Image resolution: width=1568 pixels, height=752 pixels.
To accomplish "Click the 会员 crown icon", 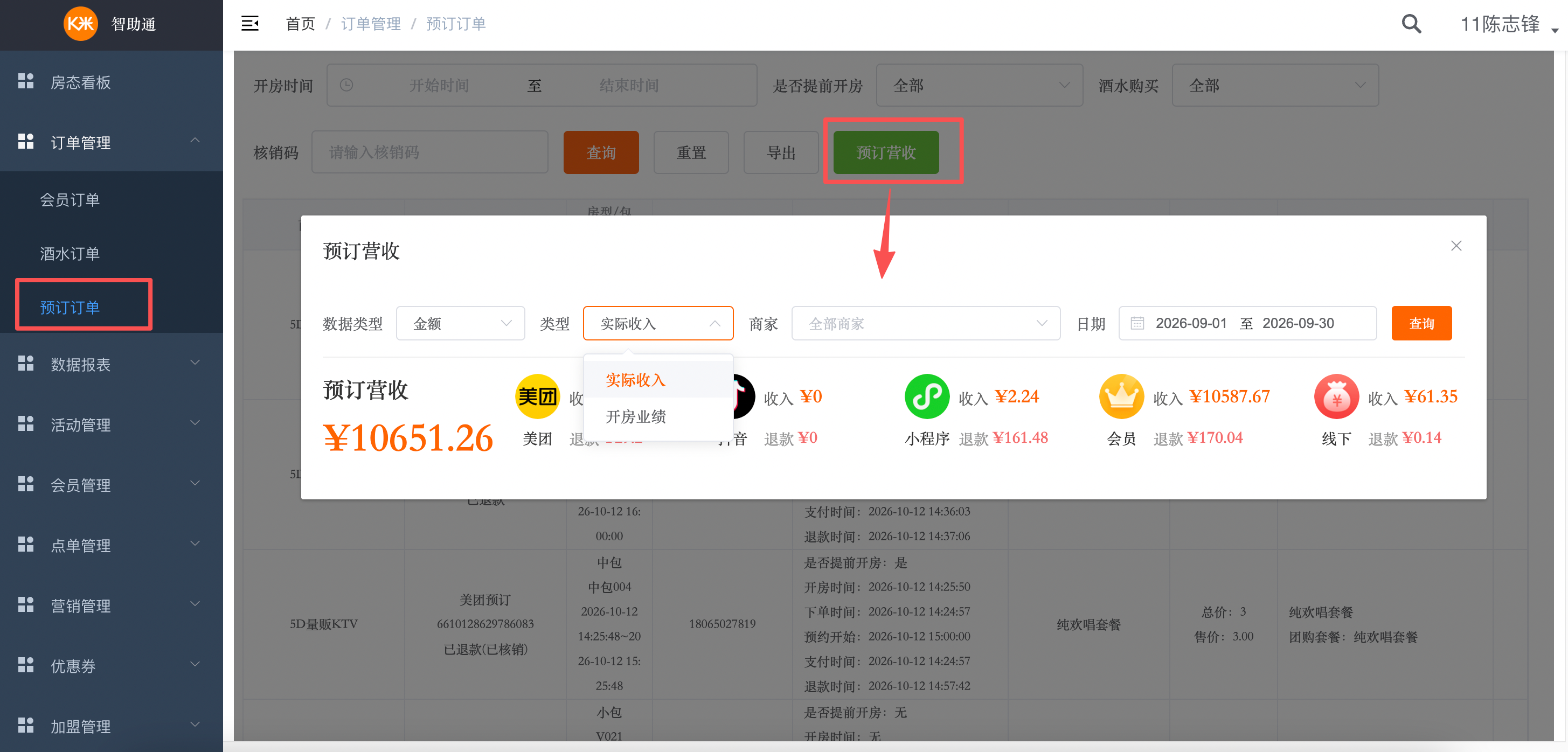I will point(1121,396).
